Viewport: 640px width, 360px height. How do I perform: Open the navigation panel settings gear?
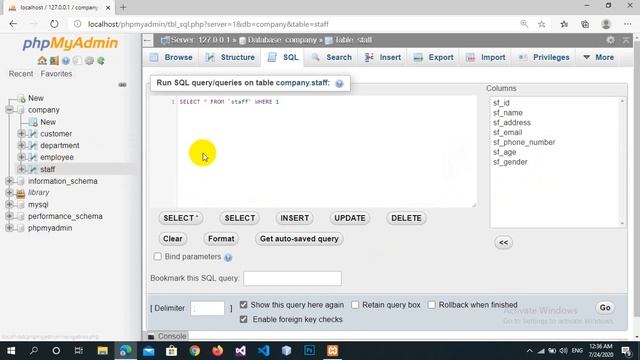click(x=89, y=61)
